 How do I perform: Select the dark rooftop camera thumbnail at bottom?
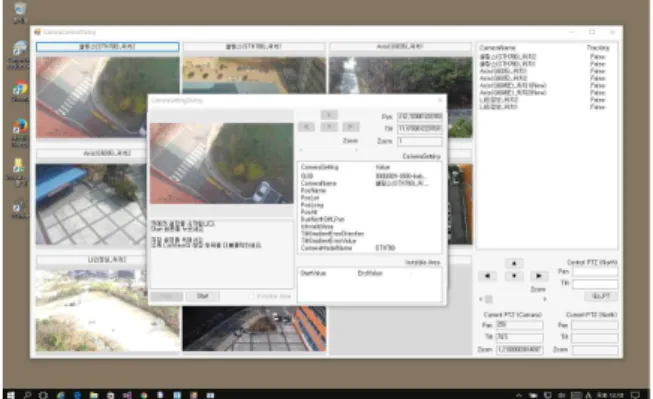[254, 329]
